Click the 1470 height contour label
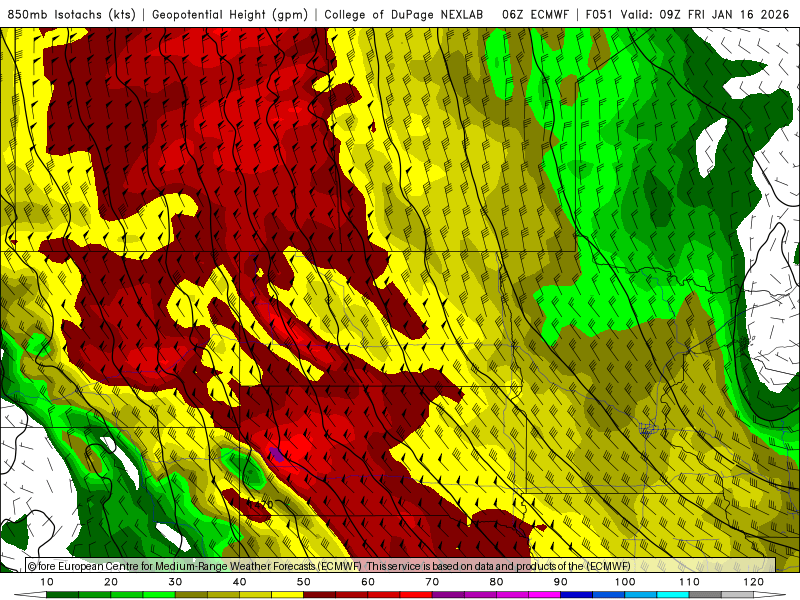800x600 pixels. click(x=260, y=504)
